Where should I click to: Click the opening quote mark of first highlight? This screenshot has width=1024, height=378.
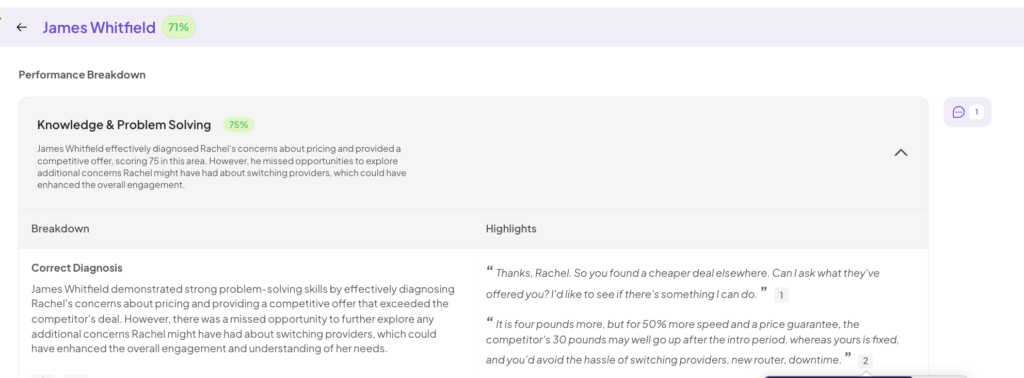[x=489, y=270]
